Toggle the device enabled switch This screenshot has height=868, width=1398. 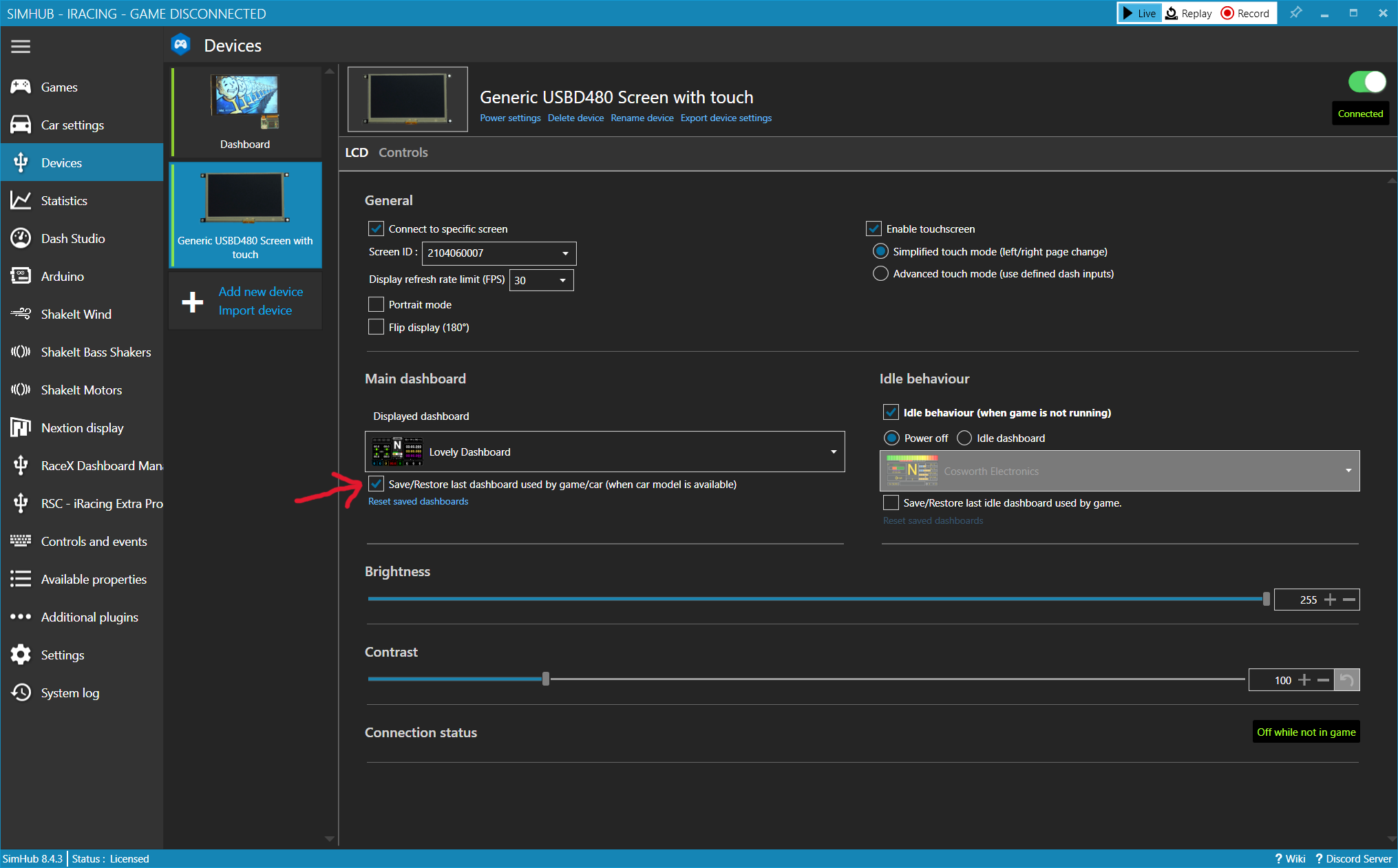pyautogui.click(x=1367, y=82)
